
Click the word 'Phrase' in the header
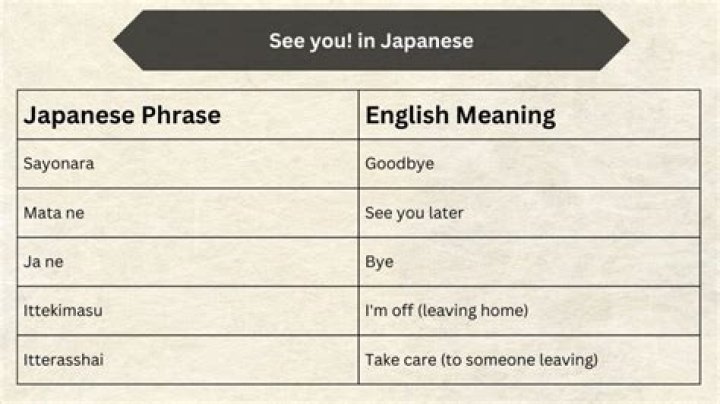181,115
